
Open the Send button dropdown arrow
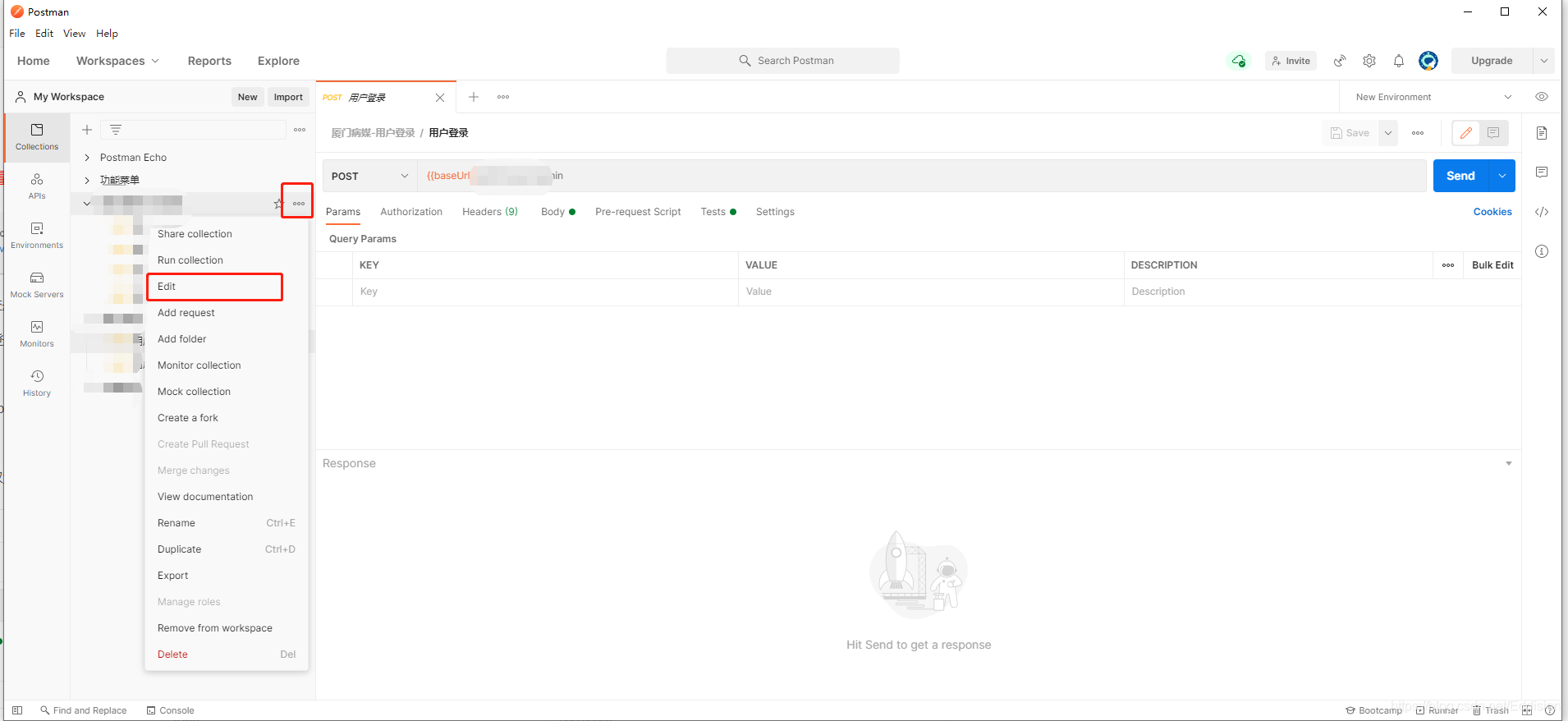[1502, 176]
